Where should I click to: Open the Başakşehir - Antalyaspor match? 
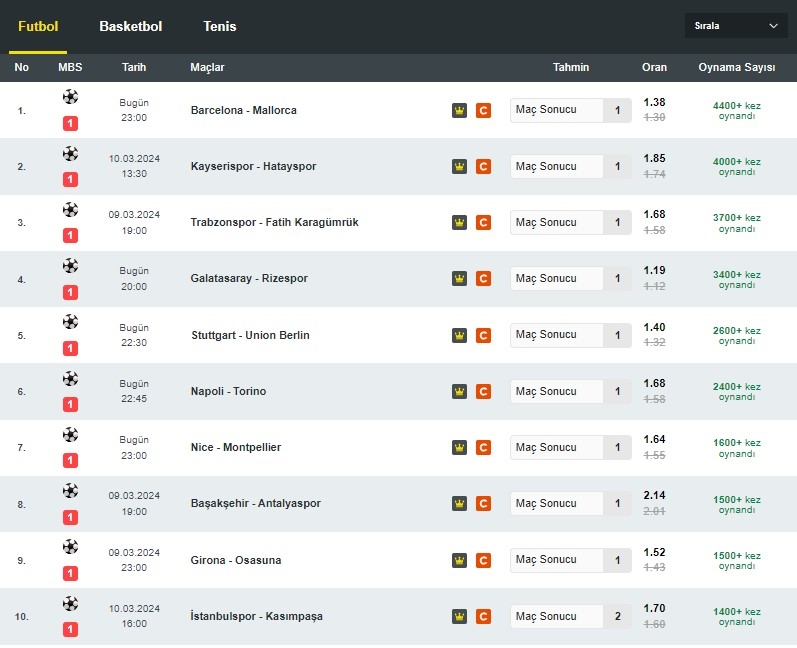[x=256, y=503]
